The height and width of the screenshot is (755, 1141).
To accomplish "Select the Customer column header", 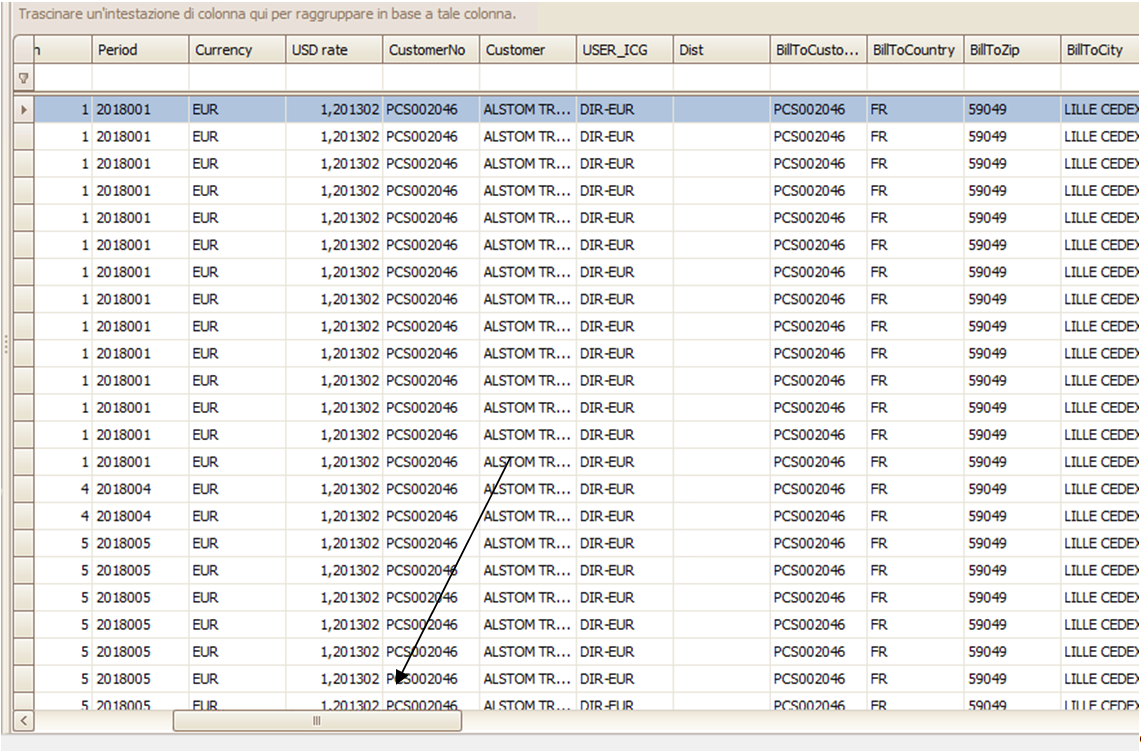I will (x=527, y=50).
